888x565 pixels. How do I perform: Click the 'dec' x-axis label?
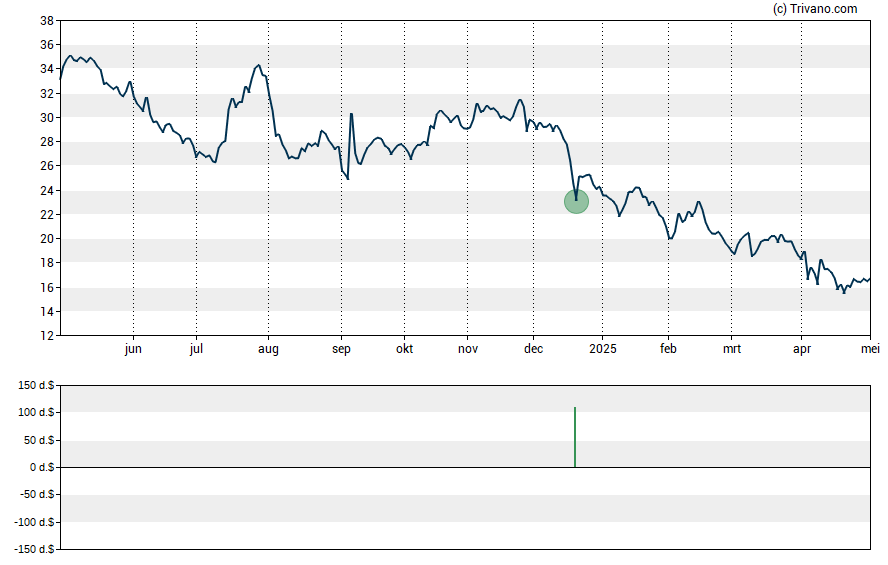[533, 349]
